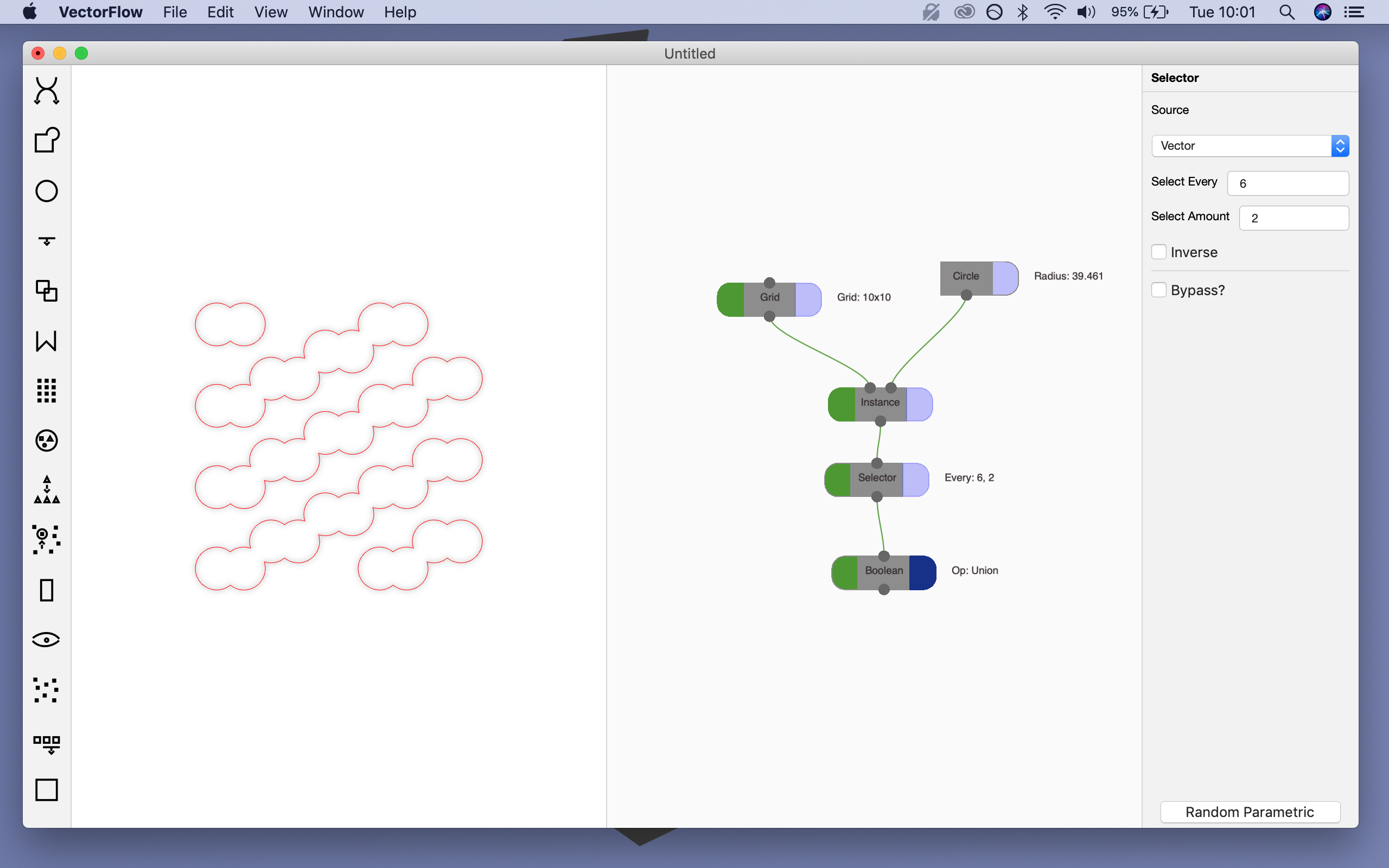
Task: Toggle the Bypass? checkbox
Action: (1159, 290)
